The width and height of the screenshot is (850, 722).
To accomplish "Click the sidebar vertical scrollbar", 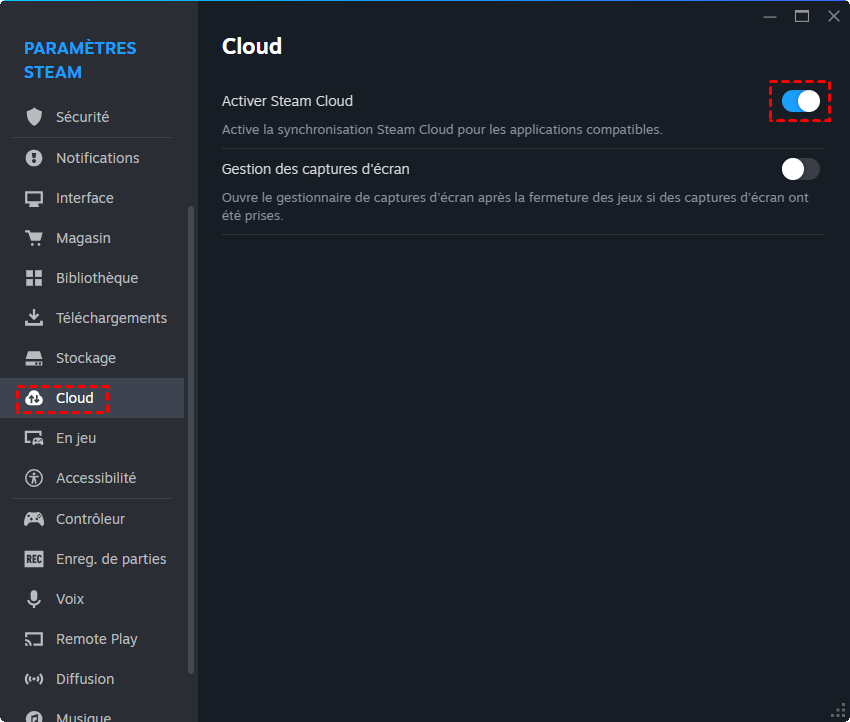I will coord(191,440).
